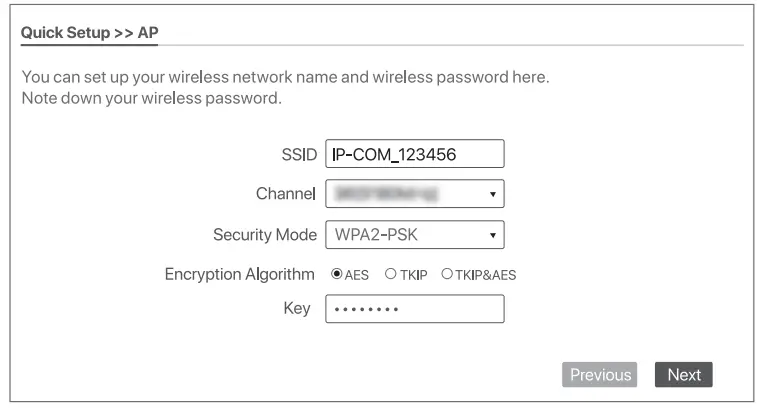
Task: Click the Key label text
Action: [x=297, y=309]
